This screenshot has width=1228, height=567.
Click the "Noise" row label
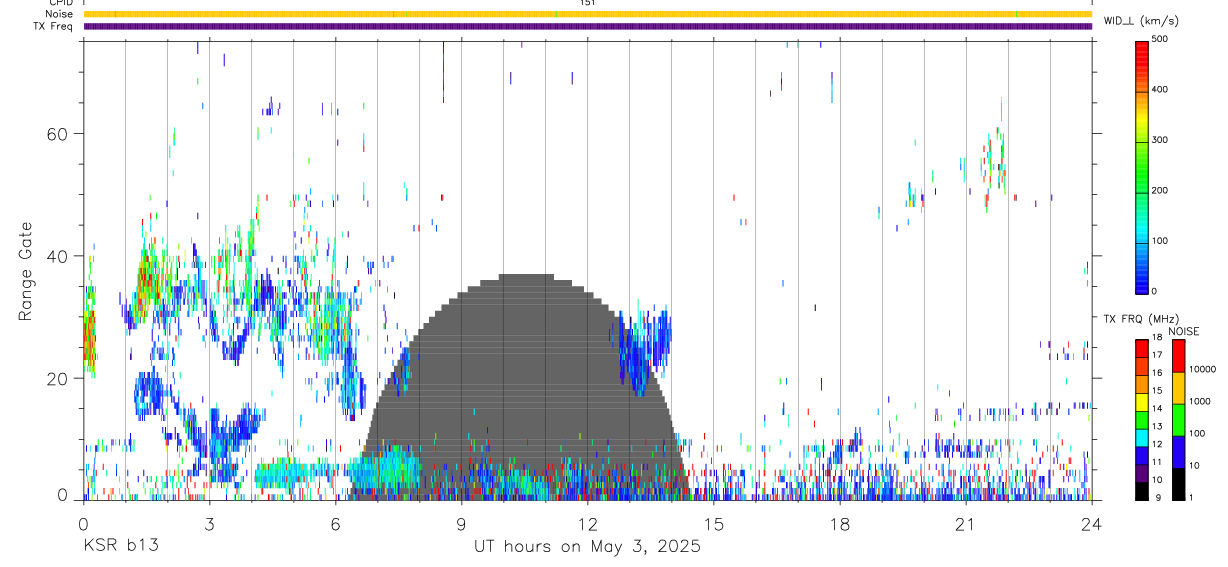[x=59, y=14]
